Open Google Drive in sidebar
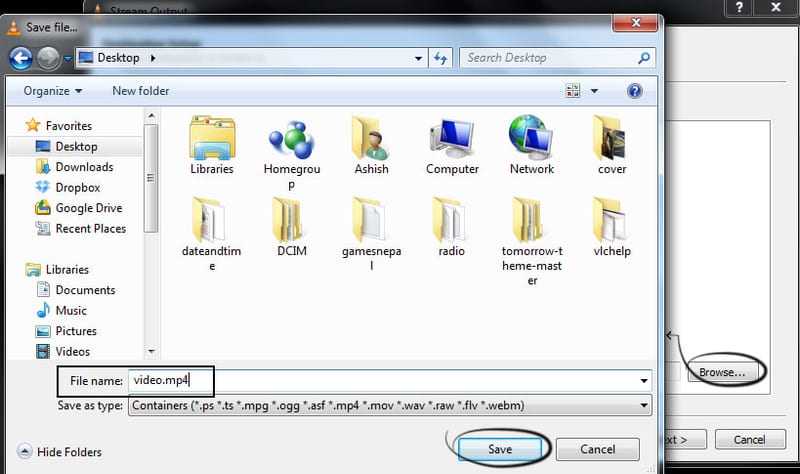 (x=79, y=208)
